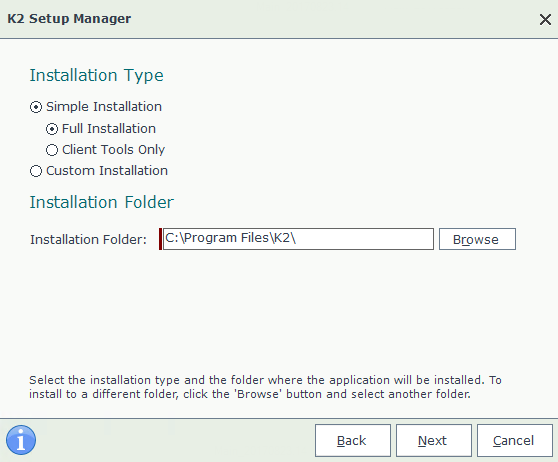Viewport: 558px width, 462px height.
Task: Click the Installation Folder path field
Action: pos(298,239)
